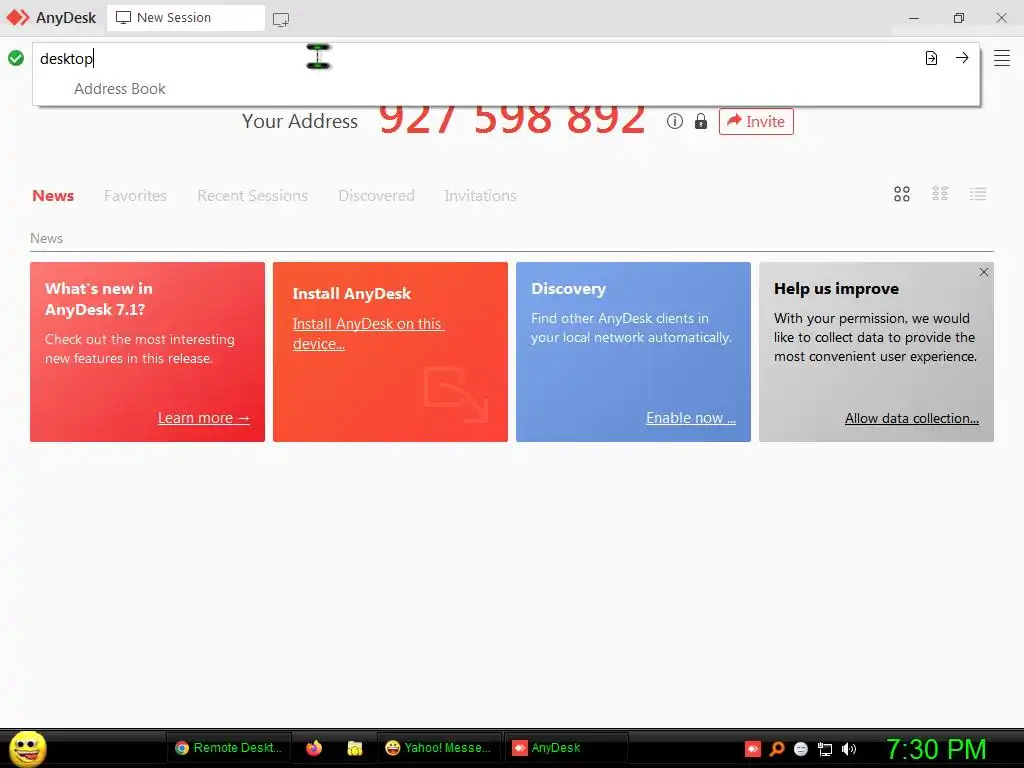
Task: Open the hamburger main menu
Action: pos(1002,58)
